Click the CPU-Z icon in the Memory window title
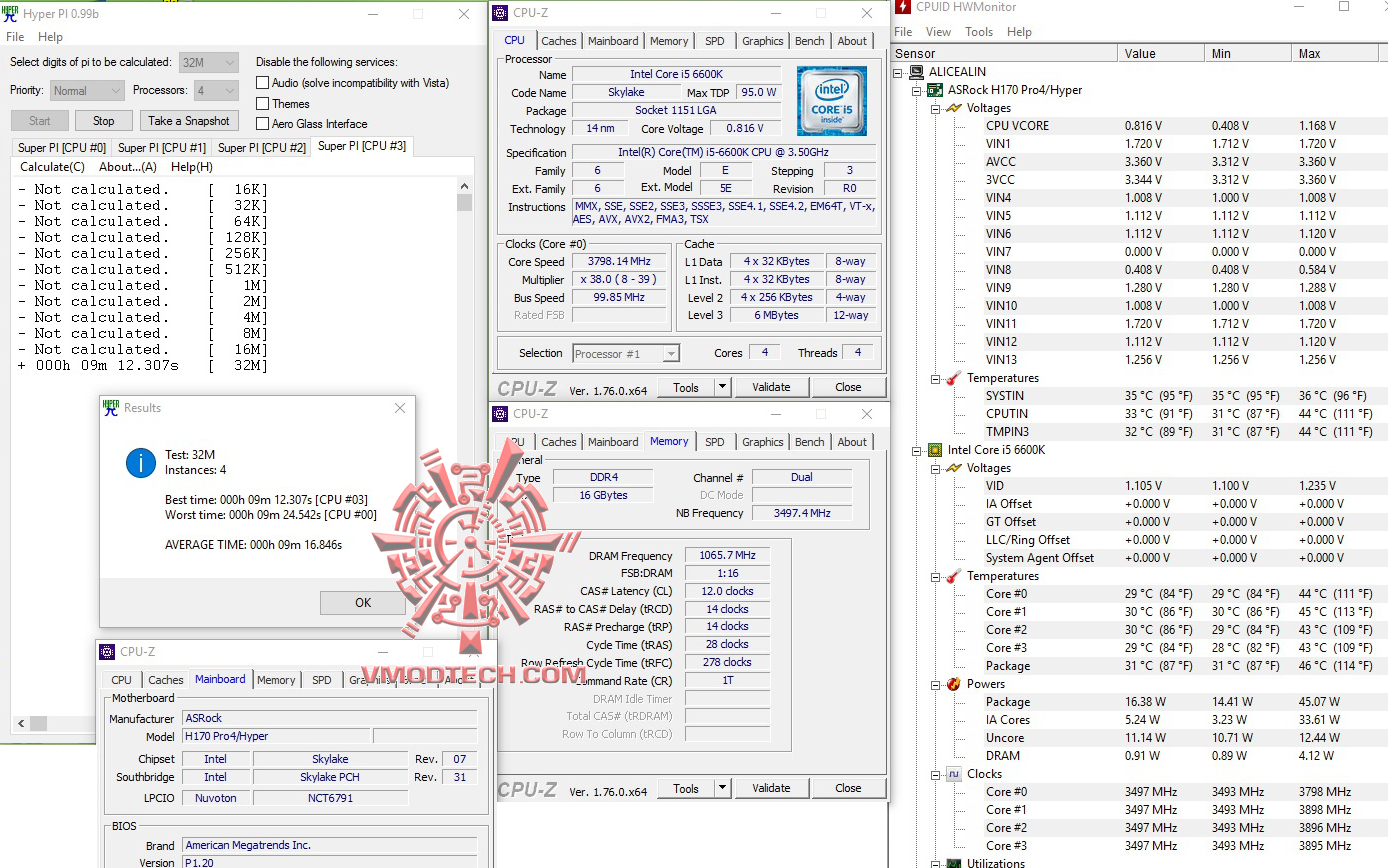Screen dimensions: 1388x868 tap(501, 414)
